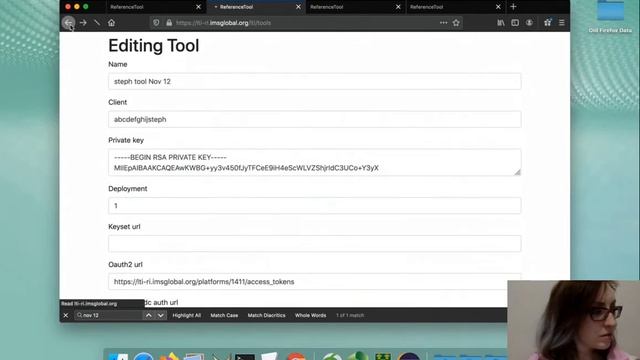Image resolution: width=640 pixels, height=360 pixels.
Task: Open the Old Firefox Data desktop folder
Action: coord(610,16)
